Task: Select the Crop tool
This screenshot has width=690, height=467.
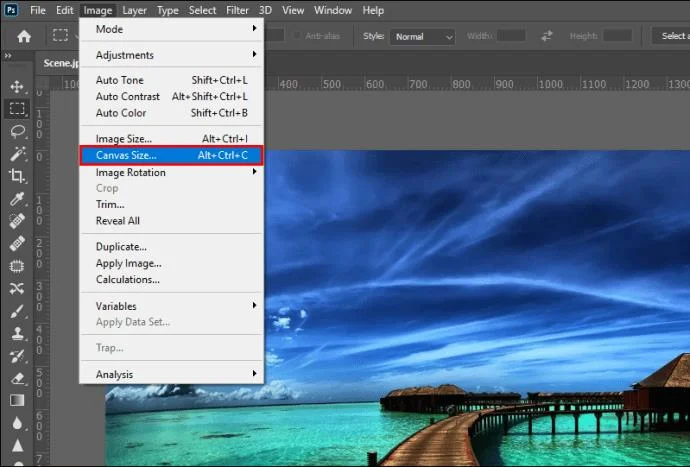Action: click(x=17, y=176)
